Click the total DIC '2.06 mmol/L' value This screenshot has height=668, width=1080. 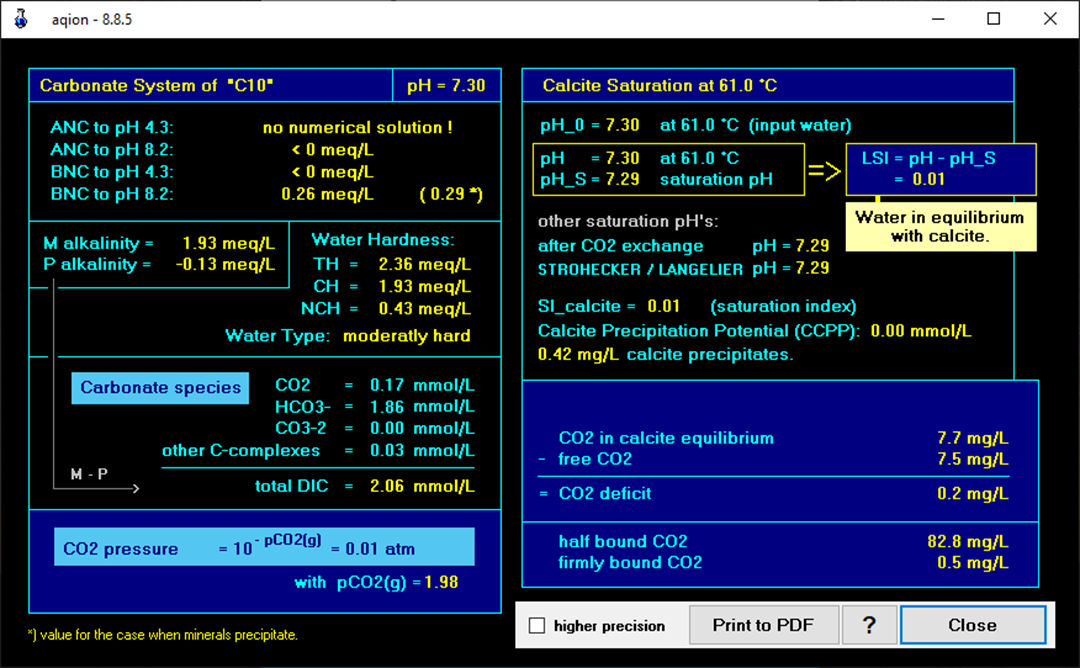coord(422,486)
